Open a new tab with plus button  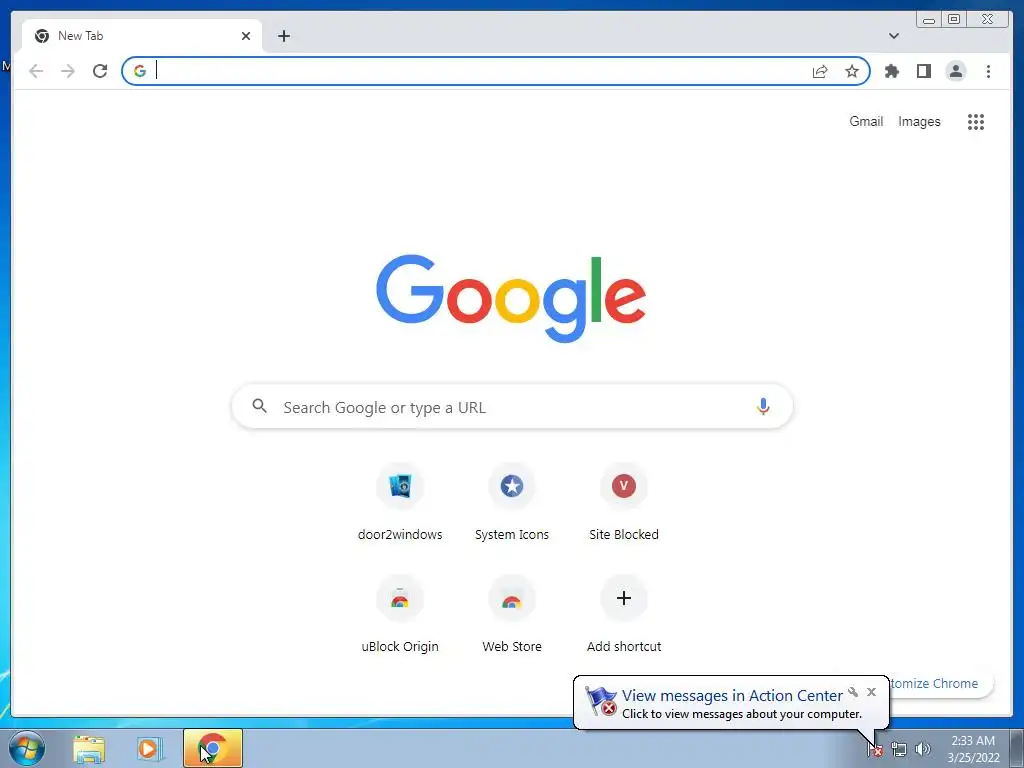[283, 36]
